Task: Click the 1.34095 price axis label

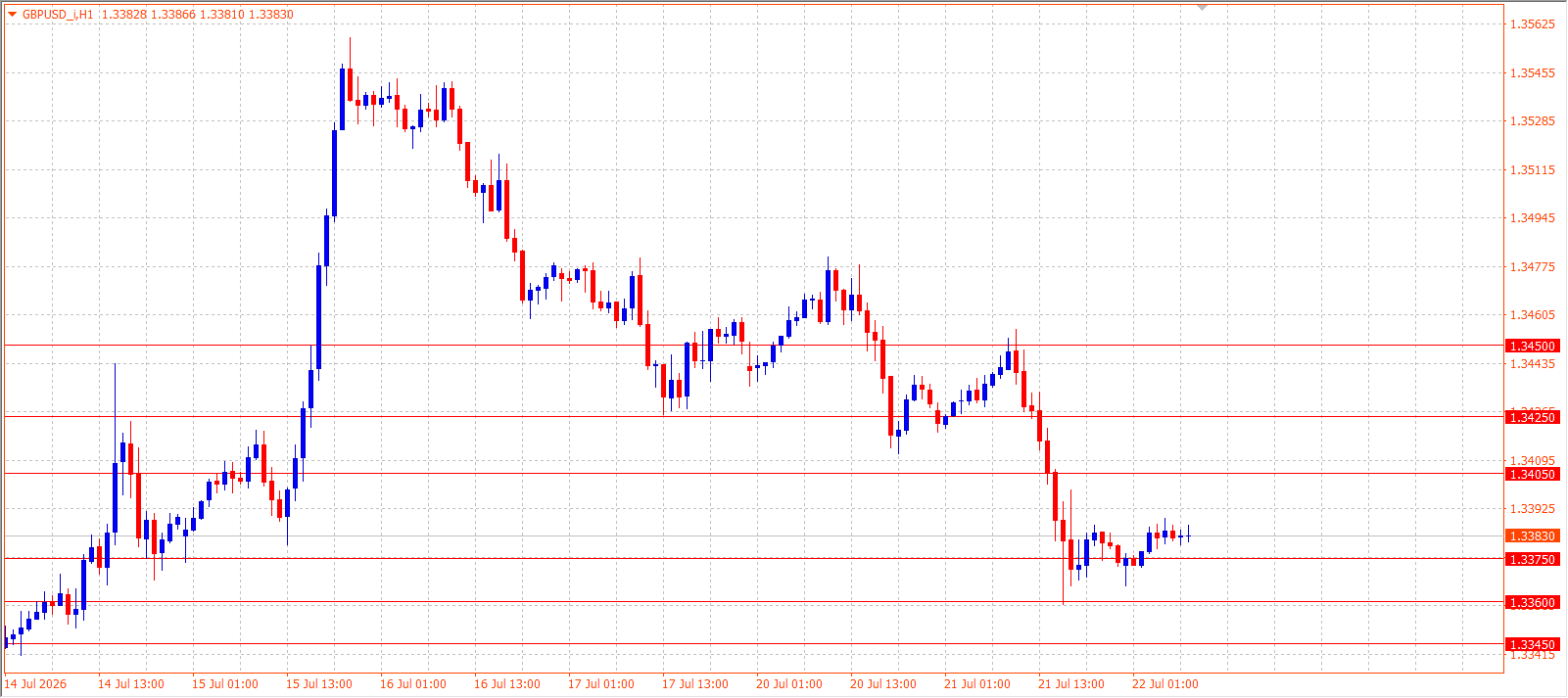Action: click(1532, 461)
